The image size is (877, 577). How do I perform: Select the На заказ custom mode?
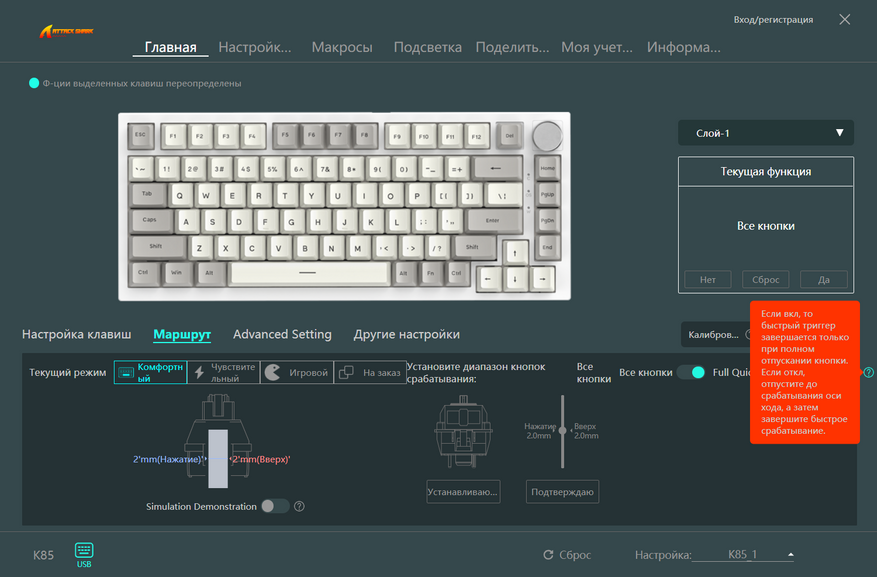pos(370,372)
